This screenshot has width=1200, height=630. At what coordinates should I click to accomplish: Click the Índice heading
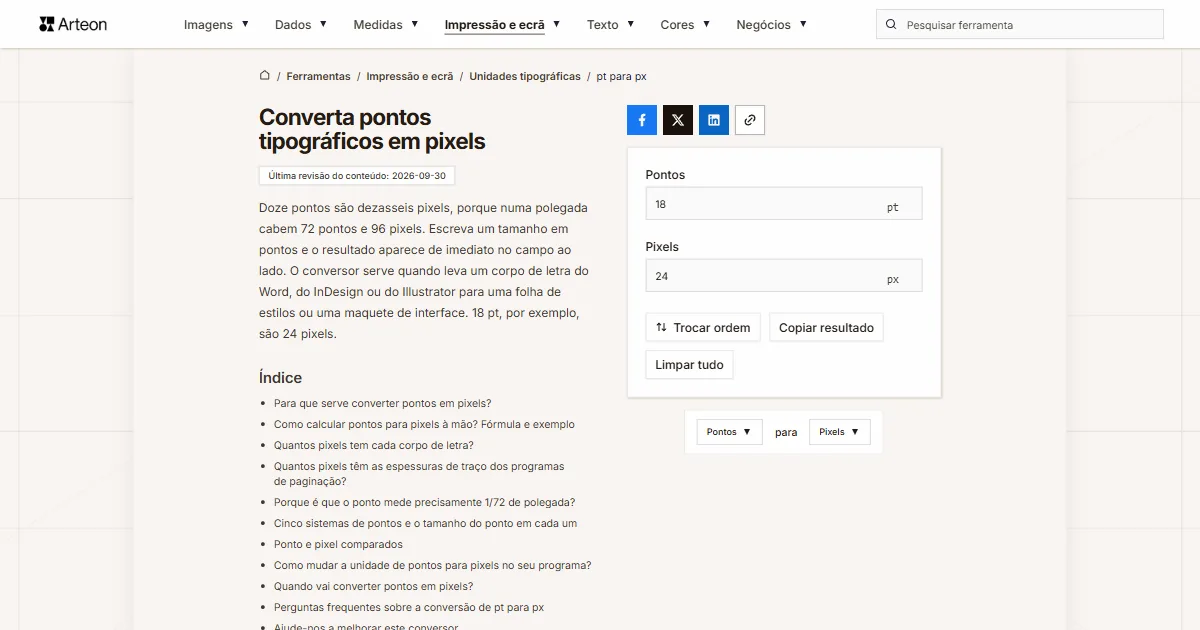pos(280,377)
